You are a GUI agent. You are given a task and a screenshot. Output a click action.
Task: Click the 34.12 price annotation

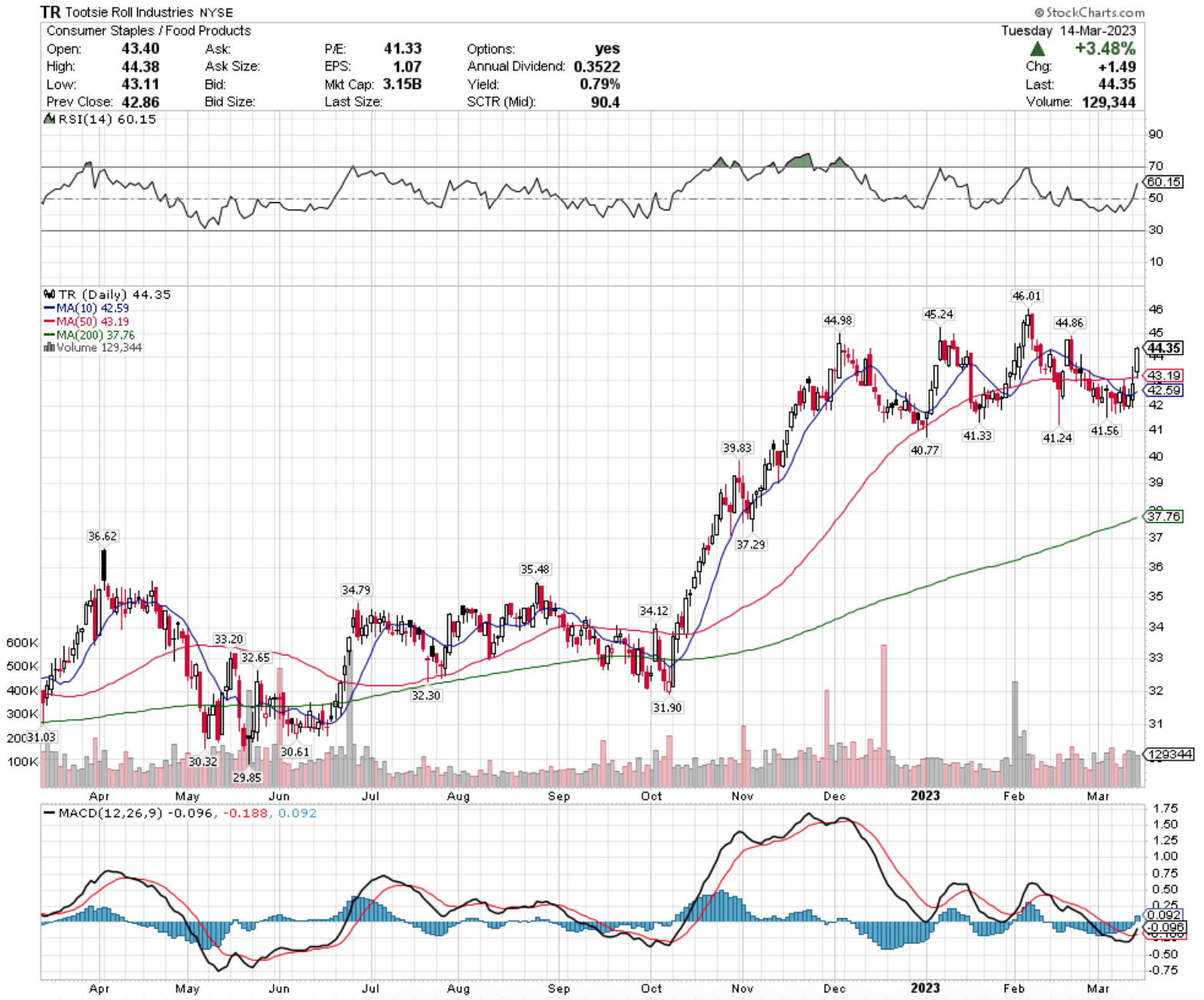click(x=653, y=611)
